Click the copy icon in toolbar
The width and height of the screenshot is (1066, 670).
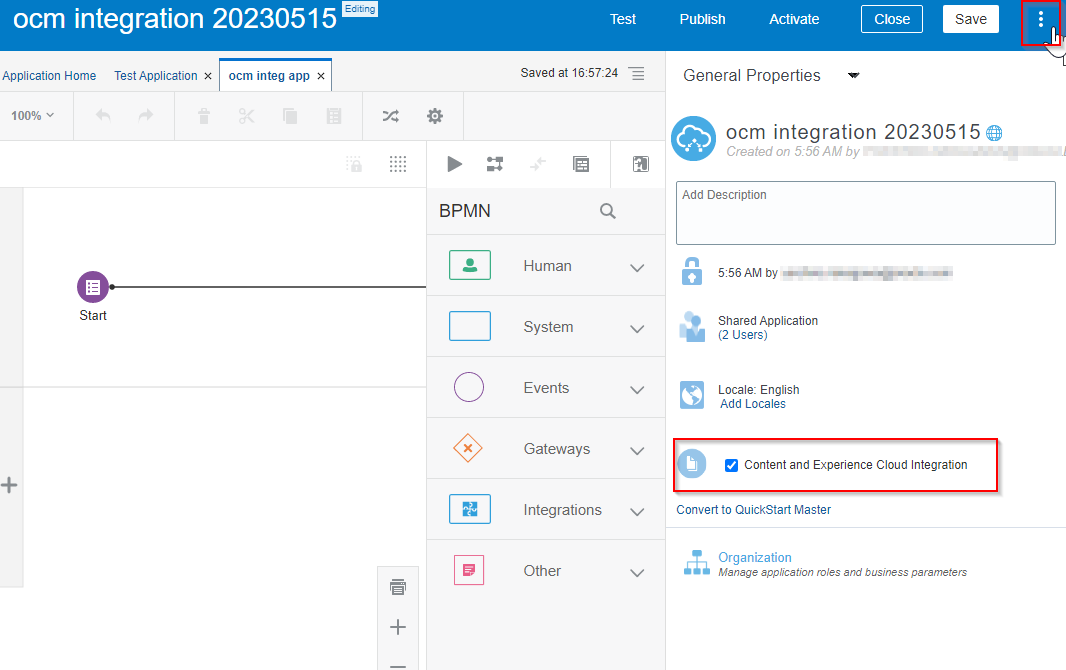click(290, 116)
